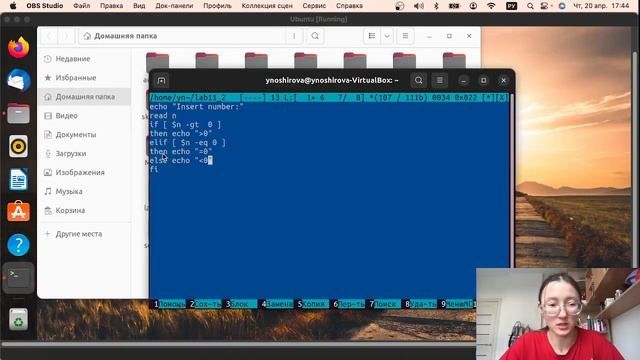640x360 pixels.
Task: Select Домашняя папка in Files sidebar
Action: tap(84, 97)
